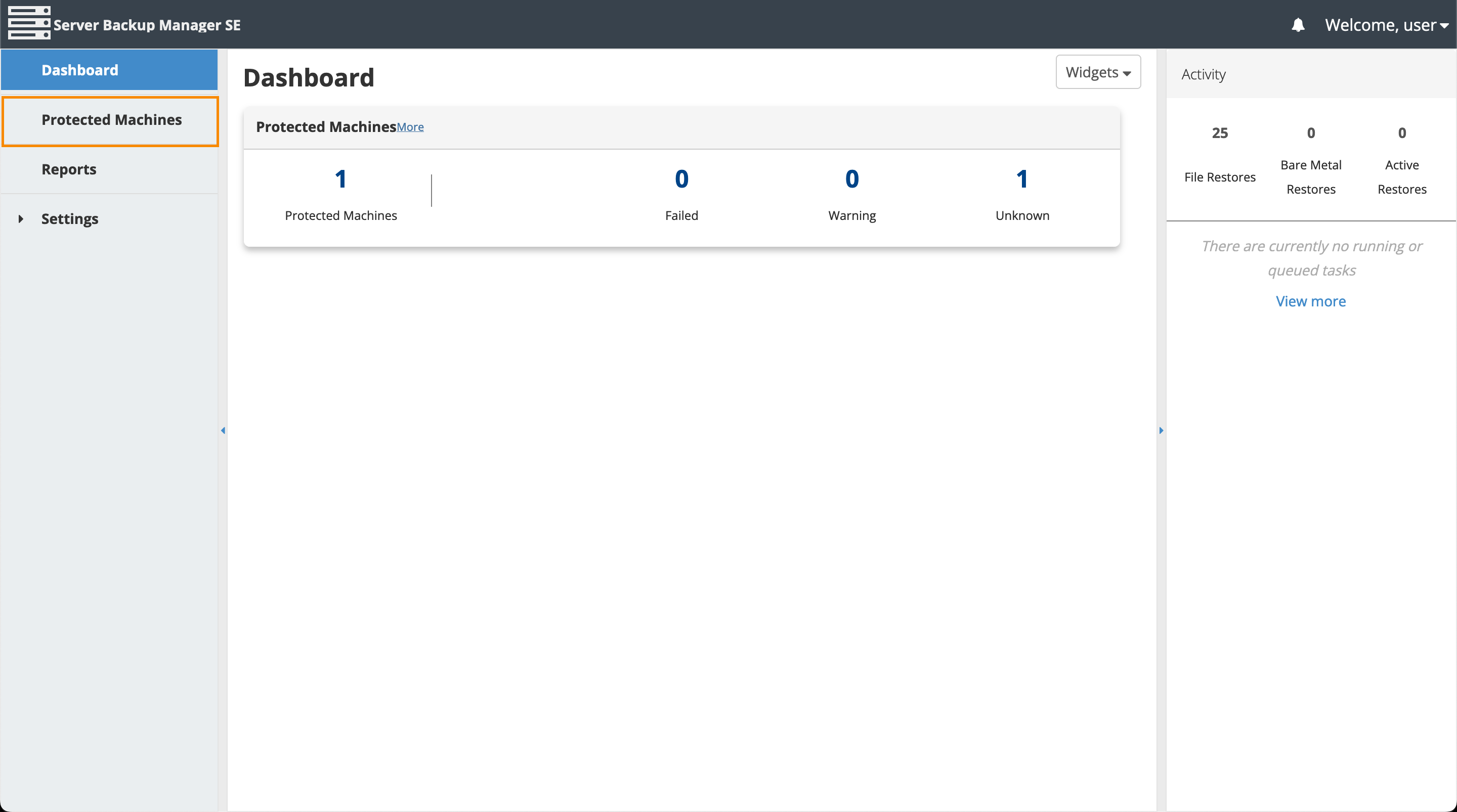Expand the Settings tree arrow
Viewport: 1457px width, 812px height.
[x=21, y=219]
